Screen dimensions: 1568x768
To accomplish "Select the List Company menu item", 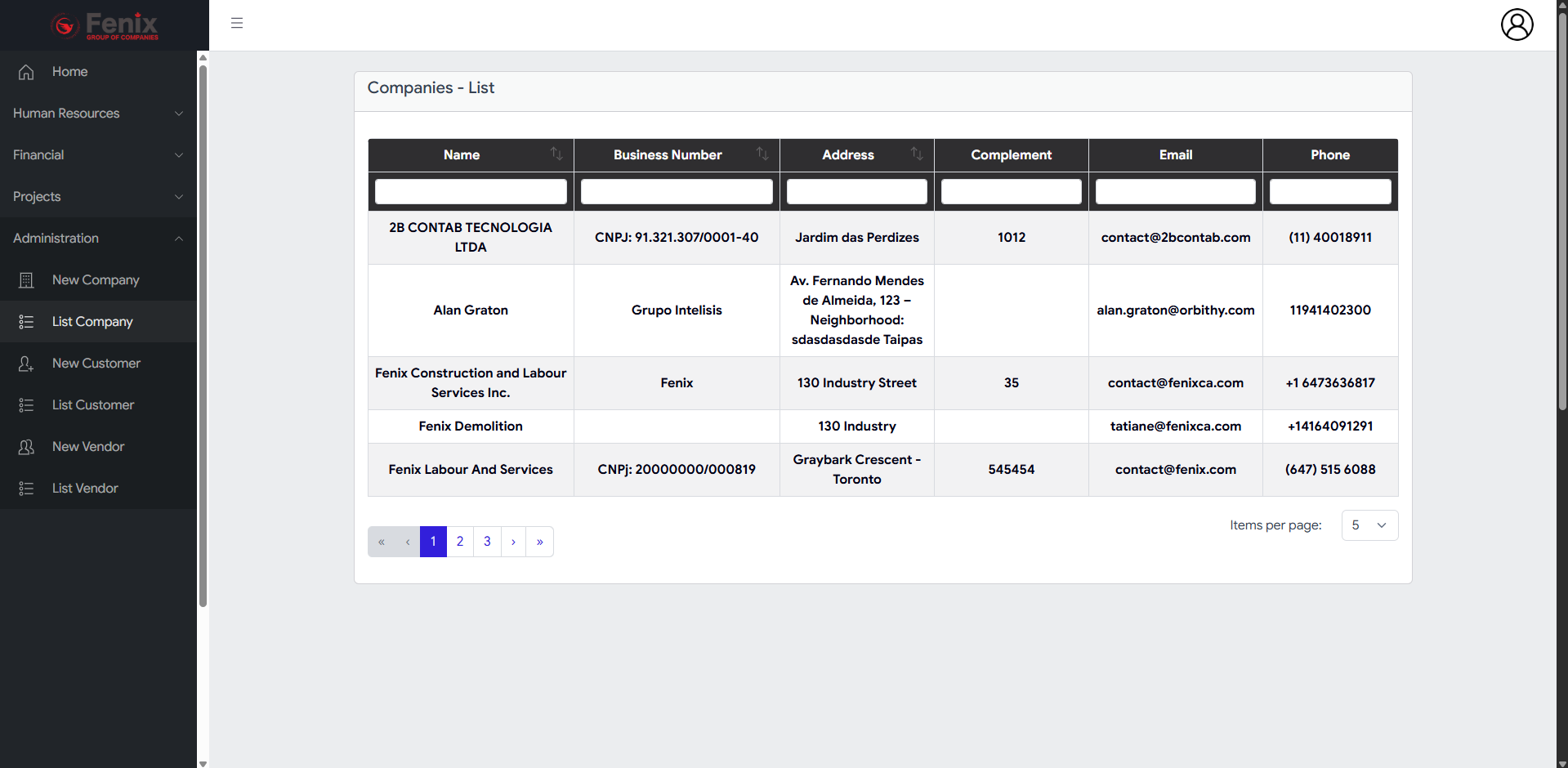I will click(98, 322).
